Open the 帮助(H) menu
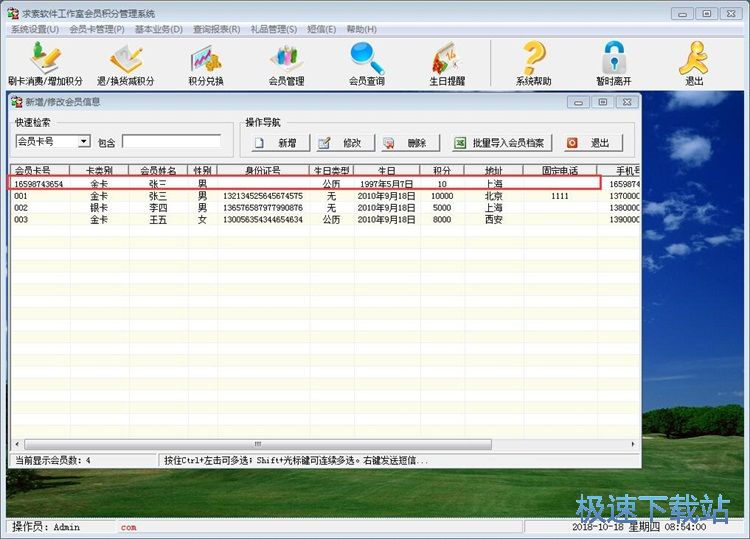750x539 pixels. 362,29
